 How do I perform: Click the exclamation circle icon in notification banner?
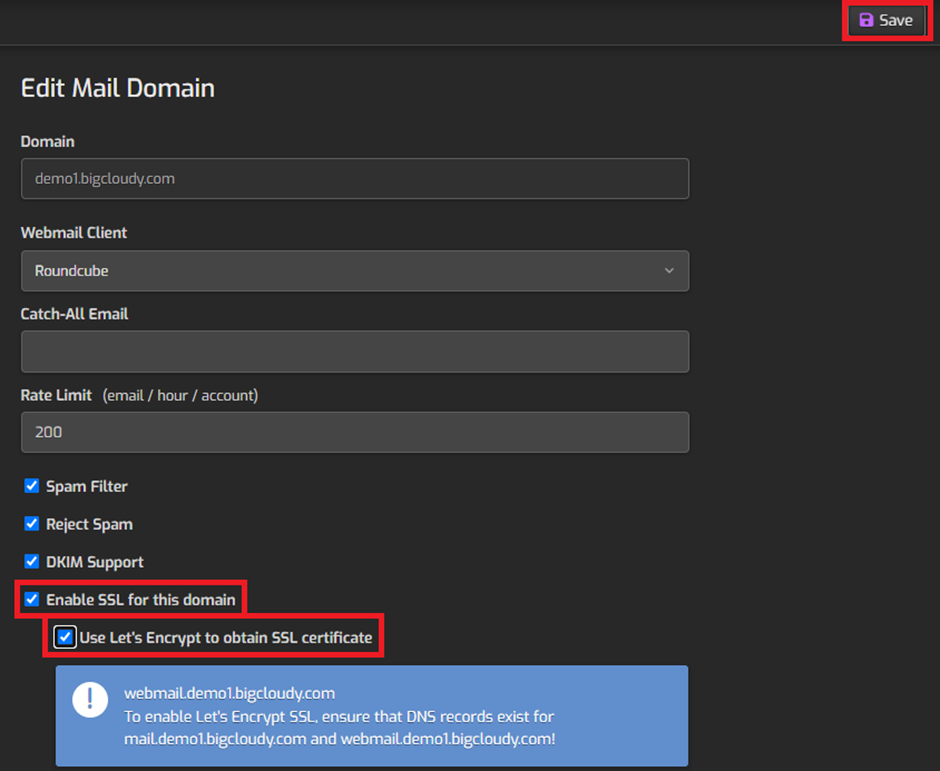coord(90,700)
